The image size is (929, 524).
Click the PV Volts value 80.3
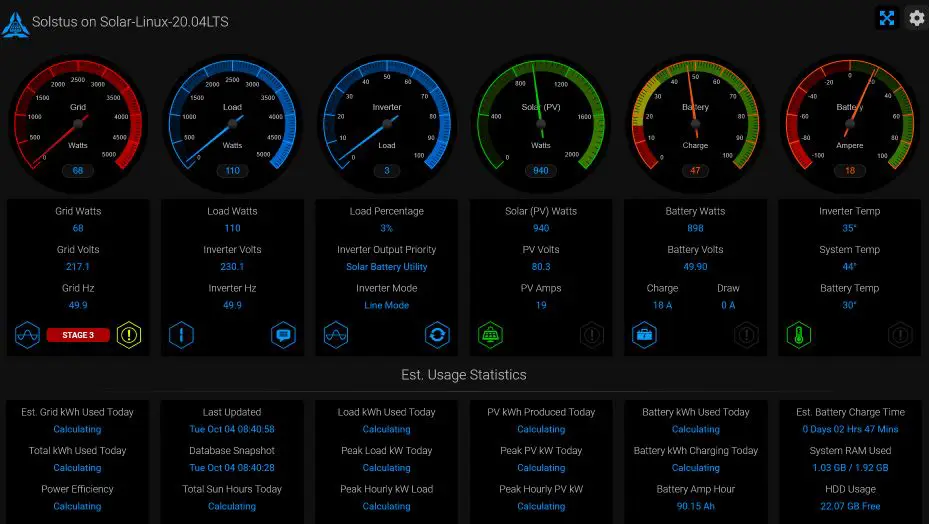tap(541, 267)
